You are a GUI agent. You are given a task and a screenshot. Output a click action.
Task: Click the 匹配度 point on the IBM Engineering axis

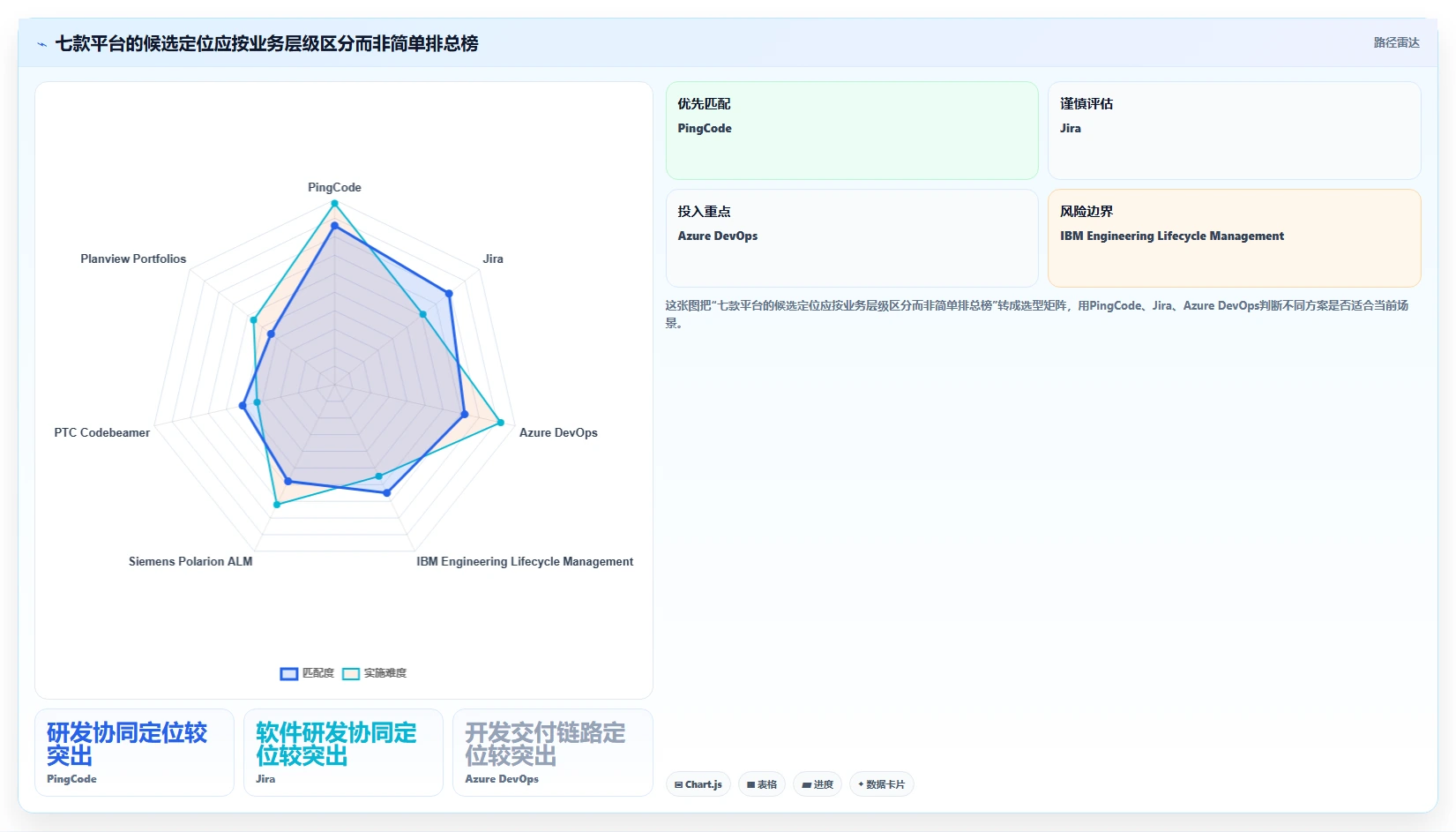coord(386,493)
